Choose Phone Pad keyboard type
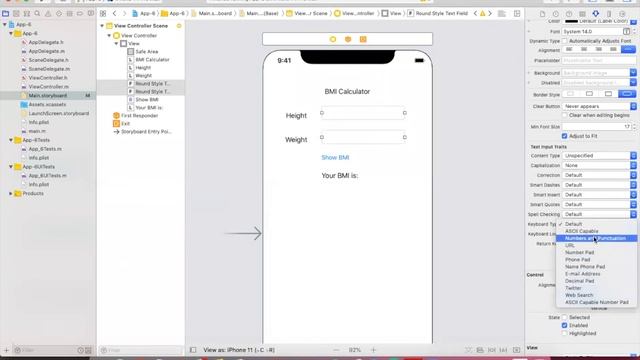 pyautogui.click(x=596, y=260)
